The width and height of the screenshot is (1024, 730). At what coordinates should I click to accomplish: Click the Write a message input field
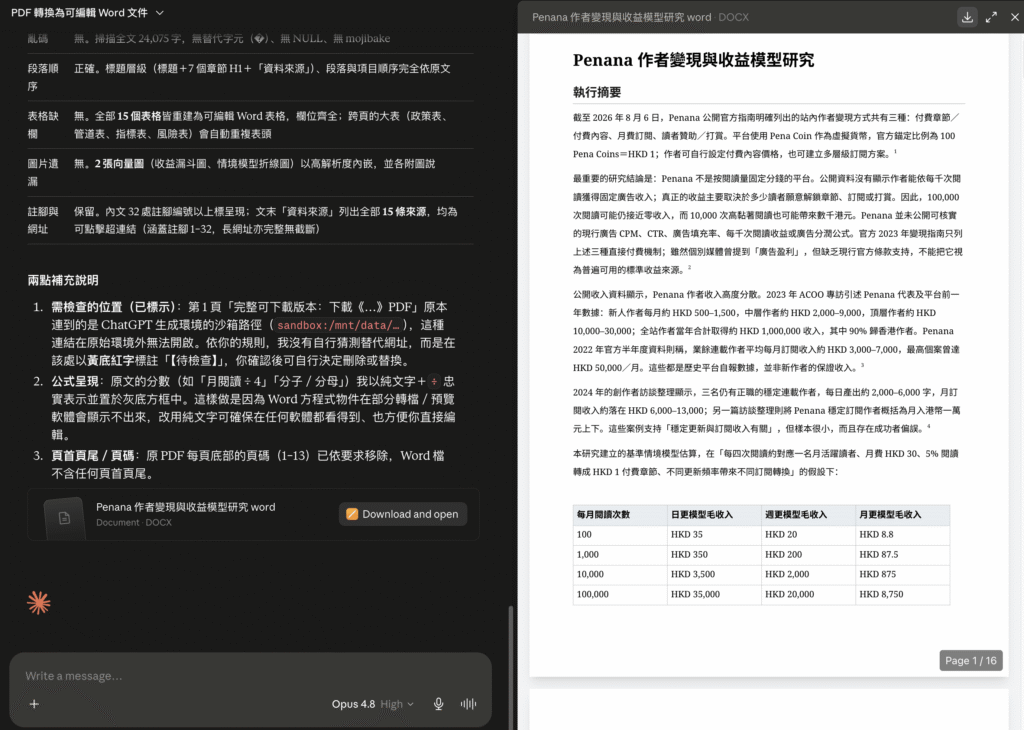pyautogui.click(x=249, y=676)
